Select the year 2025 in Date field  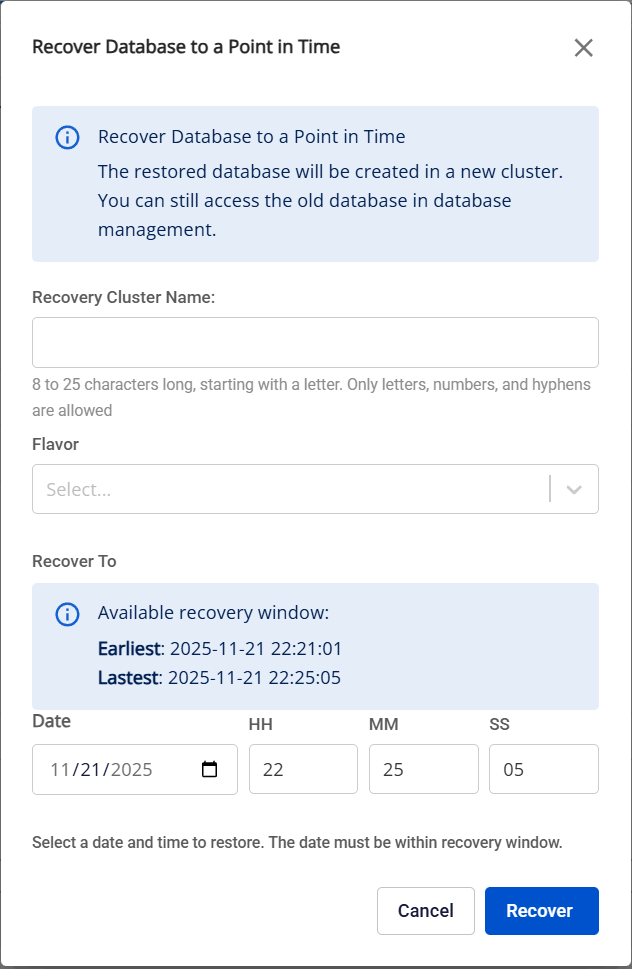click(131, 770)
